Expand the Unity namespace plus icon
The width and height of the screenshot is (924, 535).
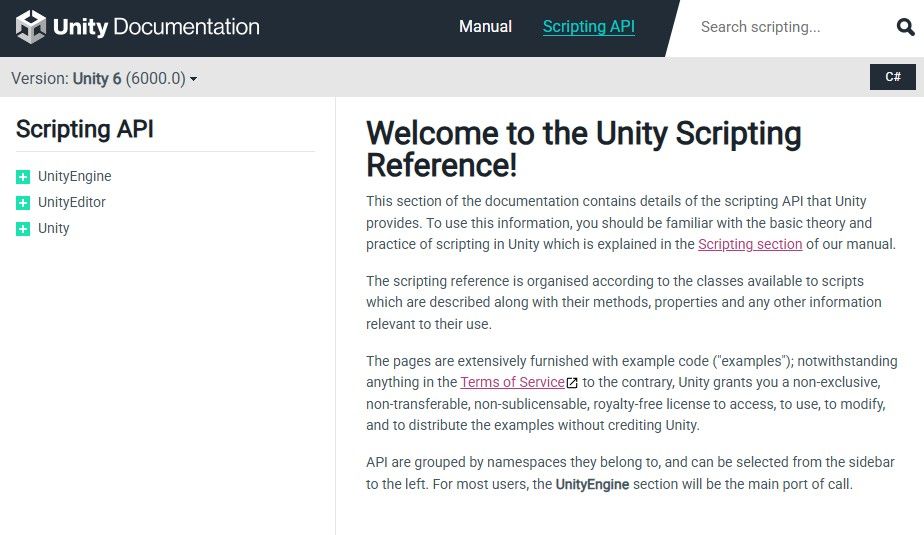[23, 229]
